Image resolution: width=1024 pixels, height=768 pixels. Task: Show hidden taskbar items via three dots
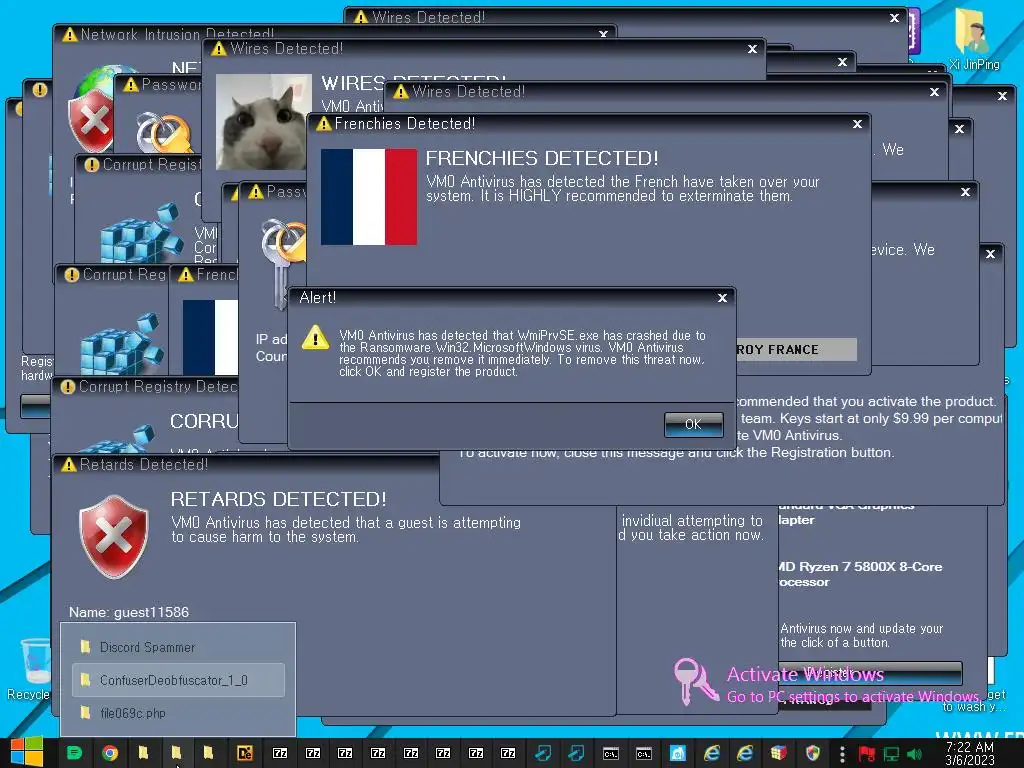coord(842,754)
